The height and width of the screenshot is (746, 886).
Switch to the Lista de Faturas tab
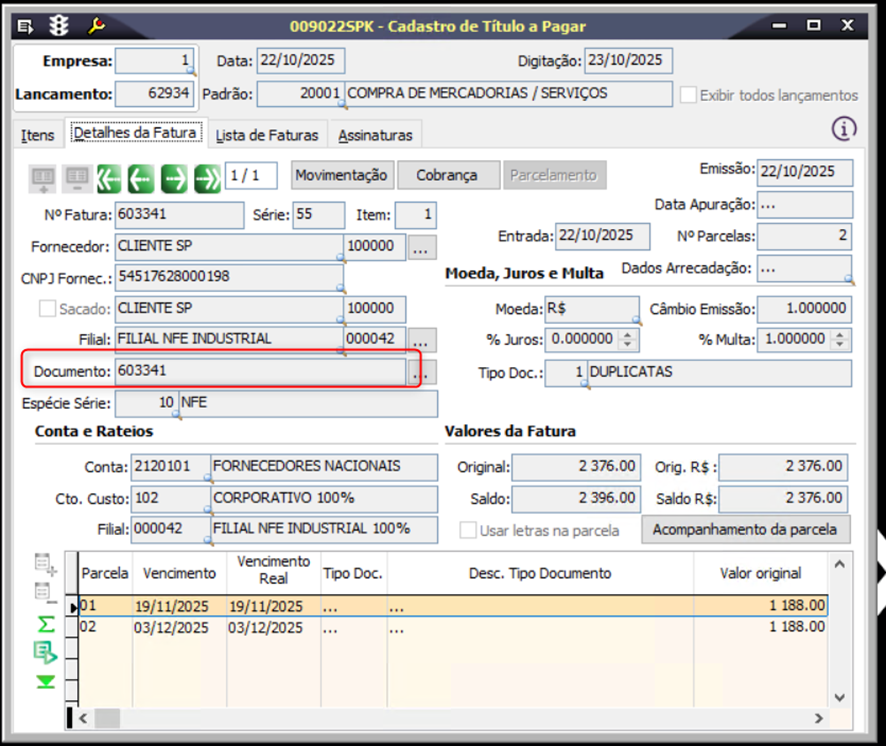click(x=267, y=135)
